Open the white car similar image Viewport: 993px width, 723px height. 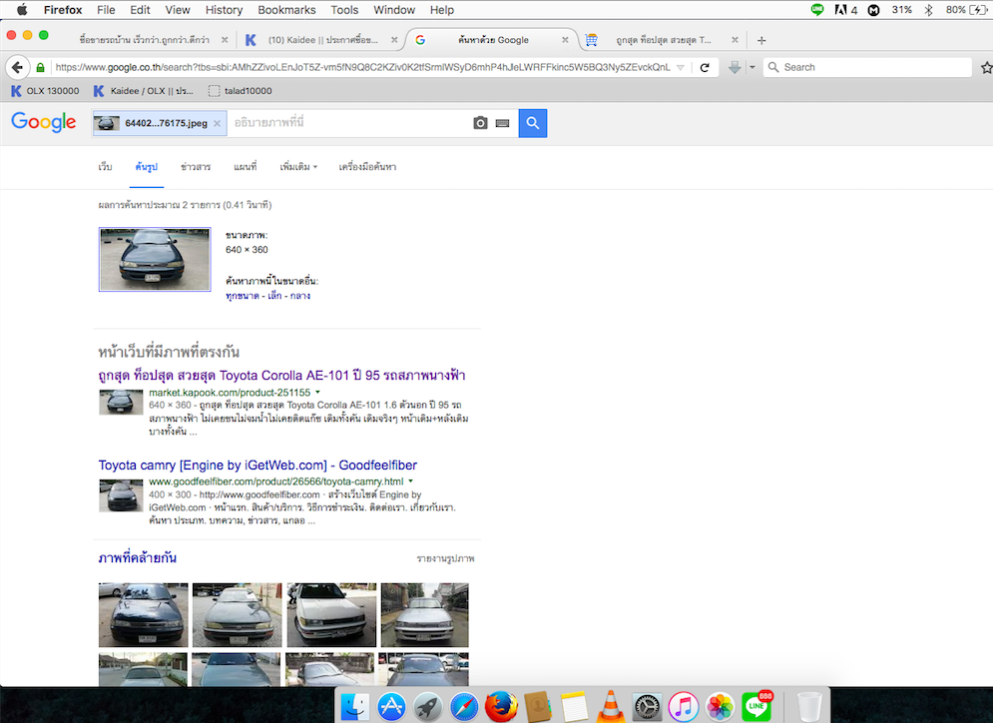[x=331, y=615]
